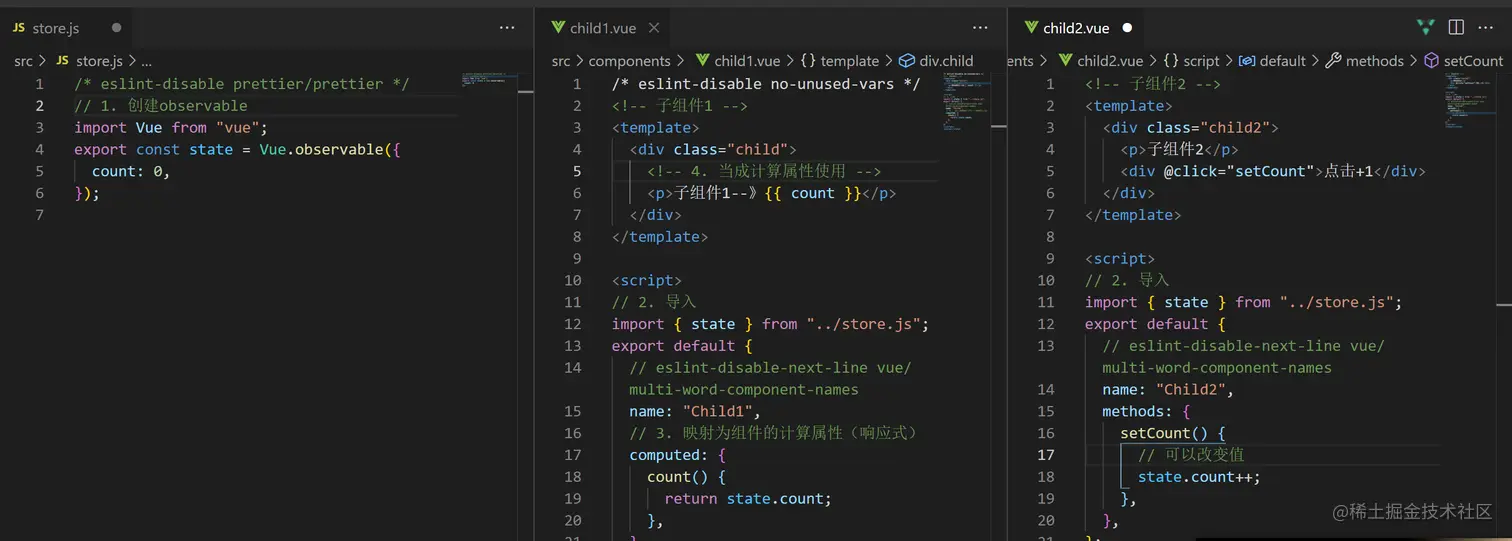The width and height of the screenshot is (1512, 541).
Task: Switch to the store.js tab
Action: [66, 28]
